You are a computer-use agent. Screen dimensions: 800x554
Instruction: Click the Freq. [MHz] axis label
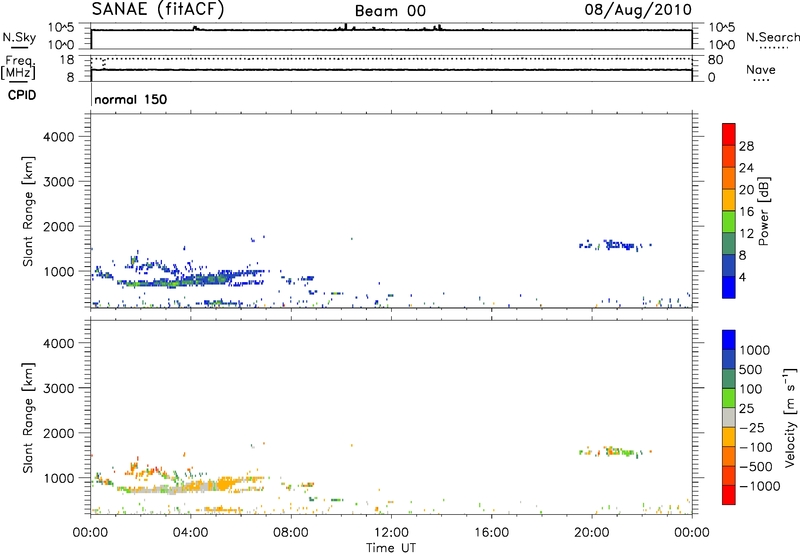18,67
